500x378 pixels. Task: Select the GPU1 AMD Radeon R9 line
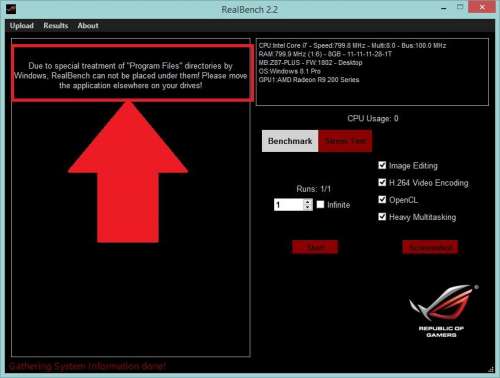[x=309, y=80]
